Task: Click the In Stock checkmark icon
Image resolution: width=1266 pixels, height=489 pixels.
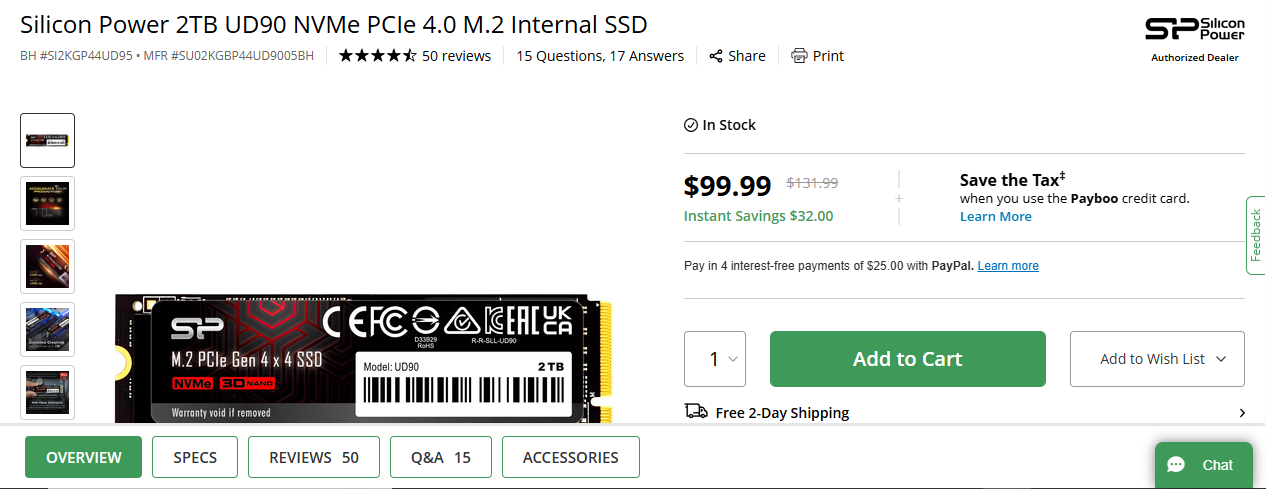Action: 690,125
